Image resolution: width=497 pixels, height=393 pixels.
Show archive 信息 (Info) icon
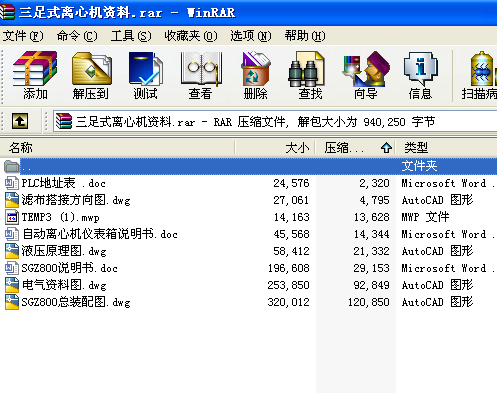[421, 69]
